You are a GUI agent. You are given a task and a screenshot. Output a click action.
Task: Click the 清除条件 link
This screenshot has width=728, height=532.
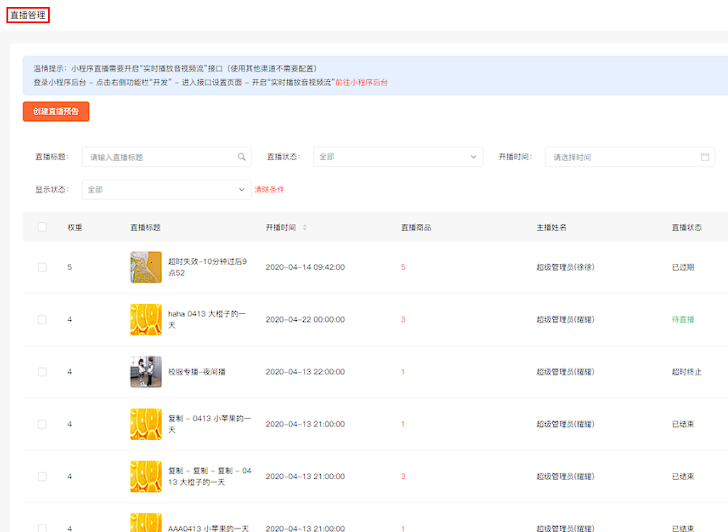coord(269,189)
